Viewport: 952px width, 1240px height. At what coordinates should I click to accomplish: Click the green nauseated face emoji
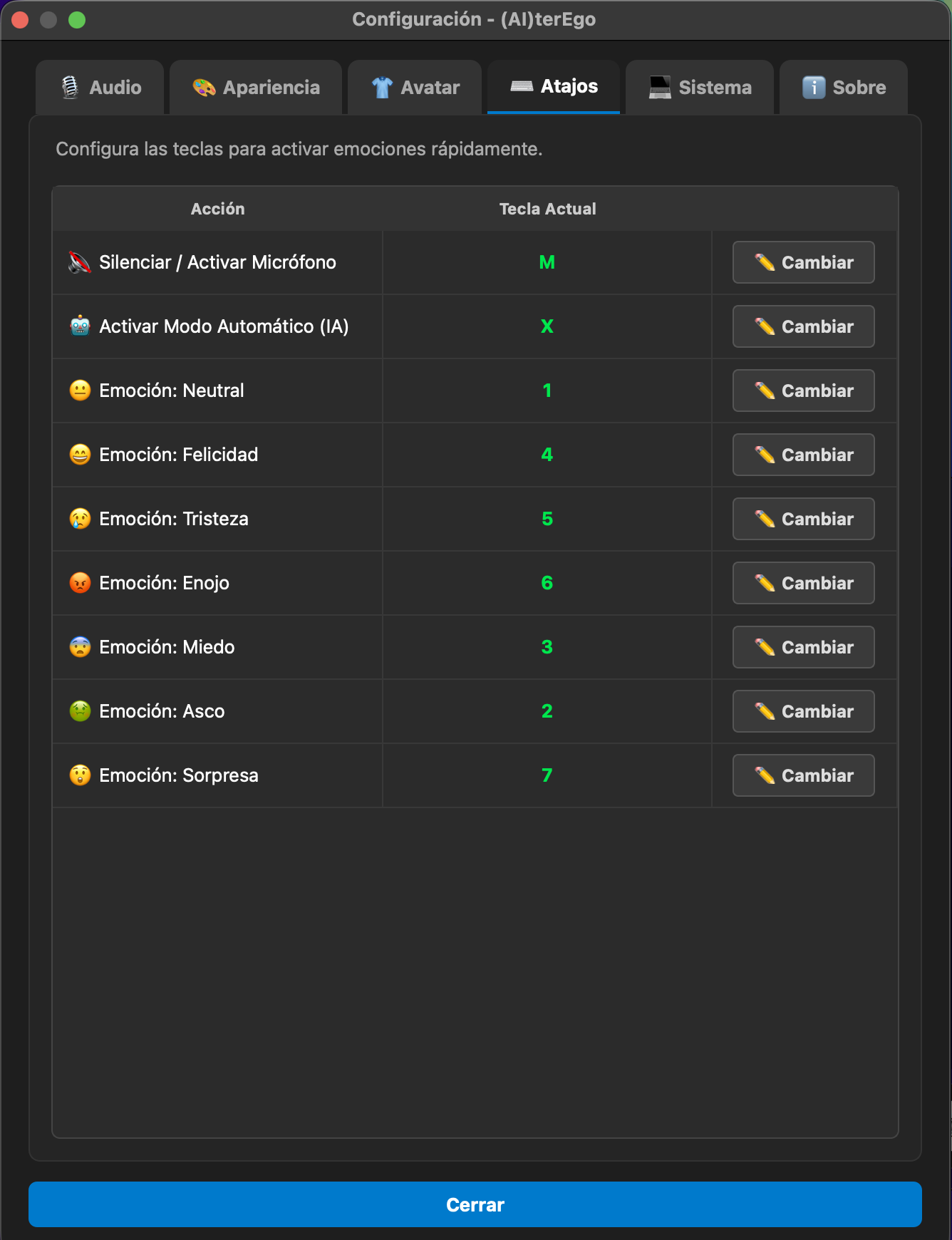coord(80,711)
